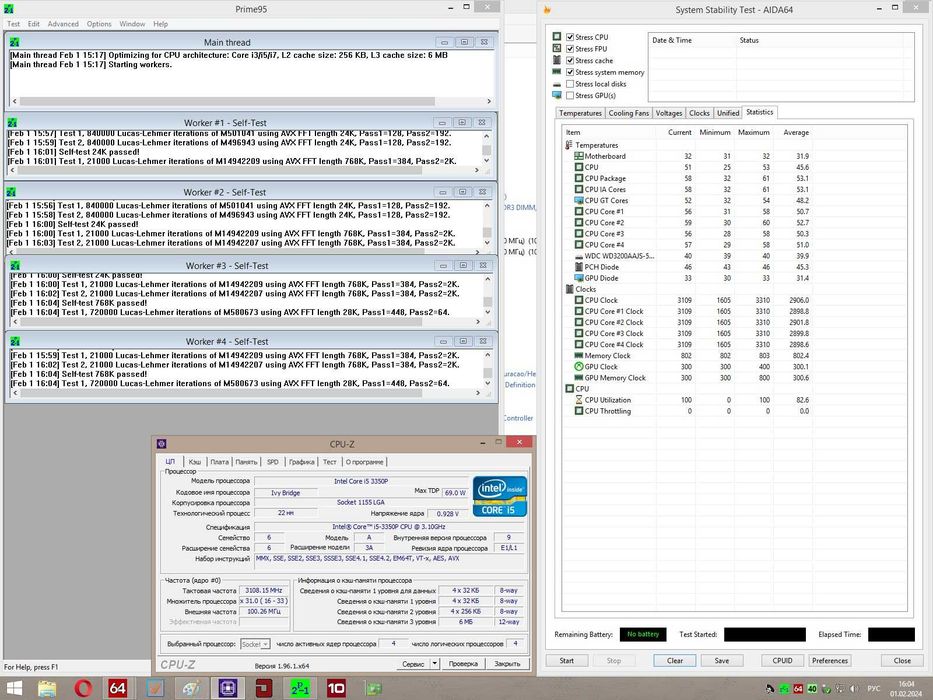Switch to the Temperatures tab in AIDA64
This screenshot has width=933, height=700.
pyautogui.click(x=580, y=113)
